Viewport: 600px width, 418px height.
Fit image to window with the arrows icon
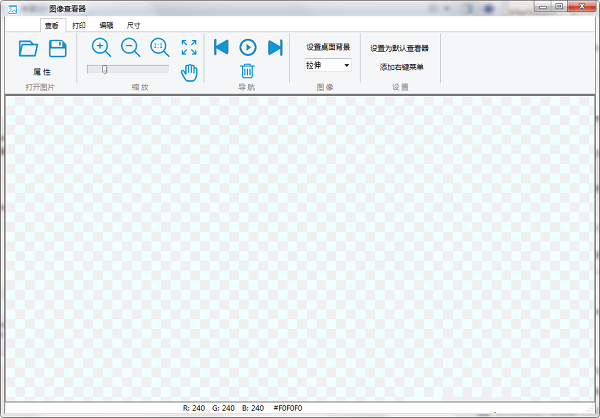click(x=189, y=47)
